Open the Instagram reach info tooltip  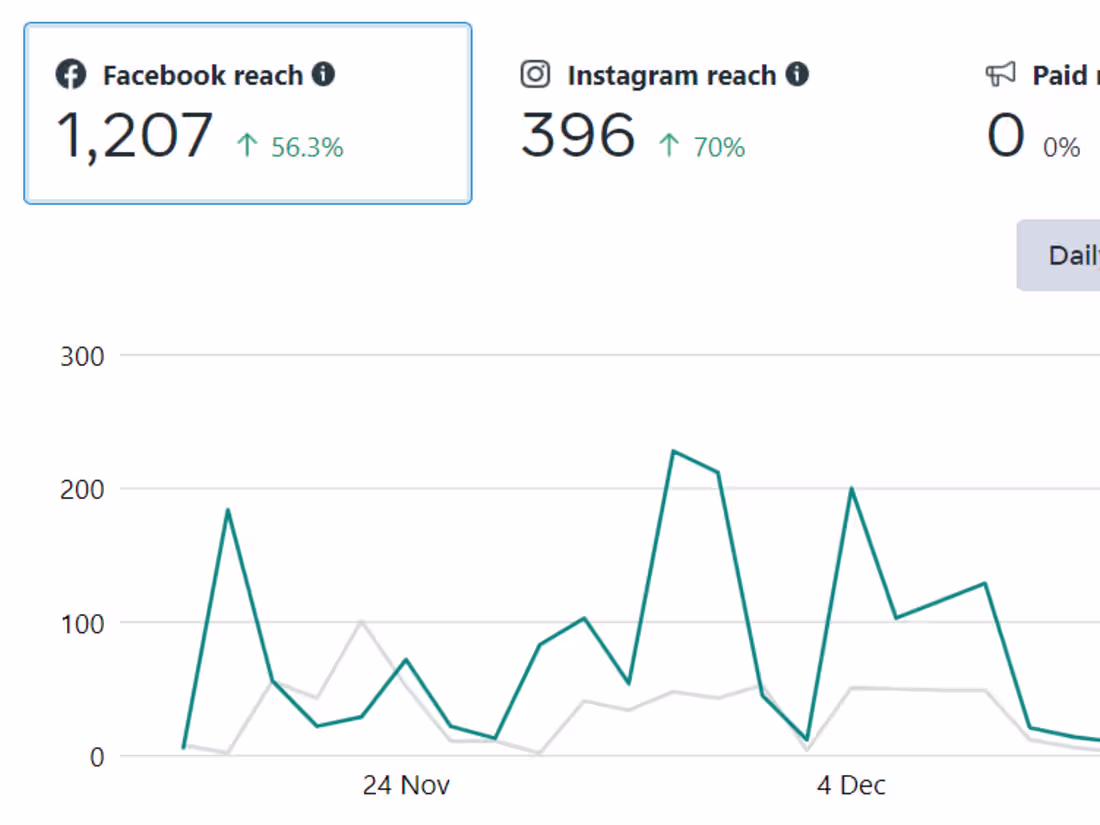click(798, 73)
